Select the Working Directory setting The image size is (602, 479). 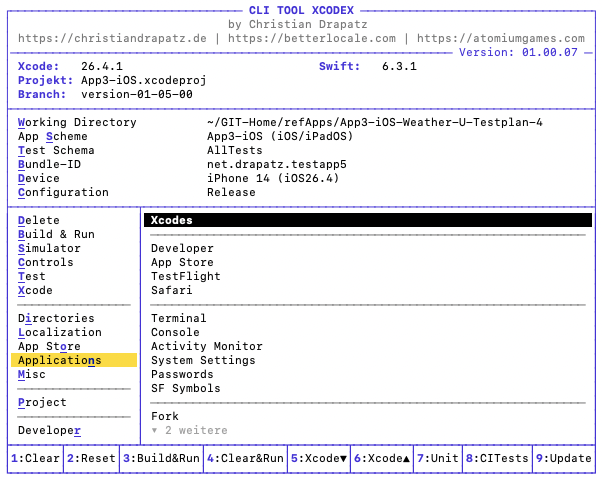(77, 122)
